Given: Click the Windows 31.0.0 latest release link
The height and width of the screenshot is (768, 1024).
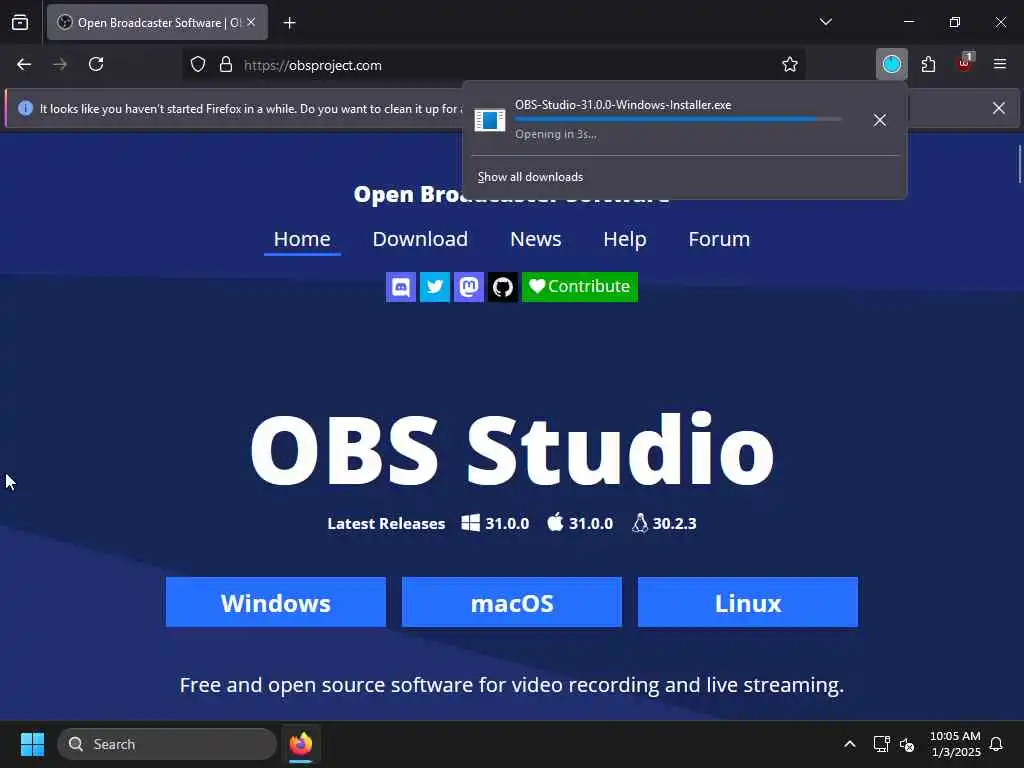Looking at the screenshot, I should tap(495, 523).
